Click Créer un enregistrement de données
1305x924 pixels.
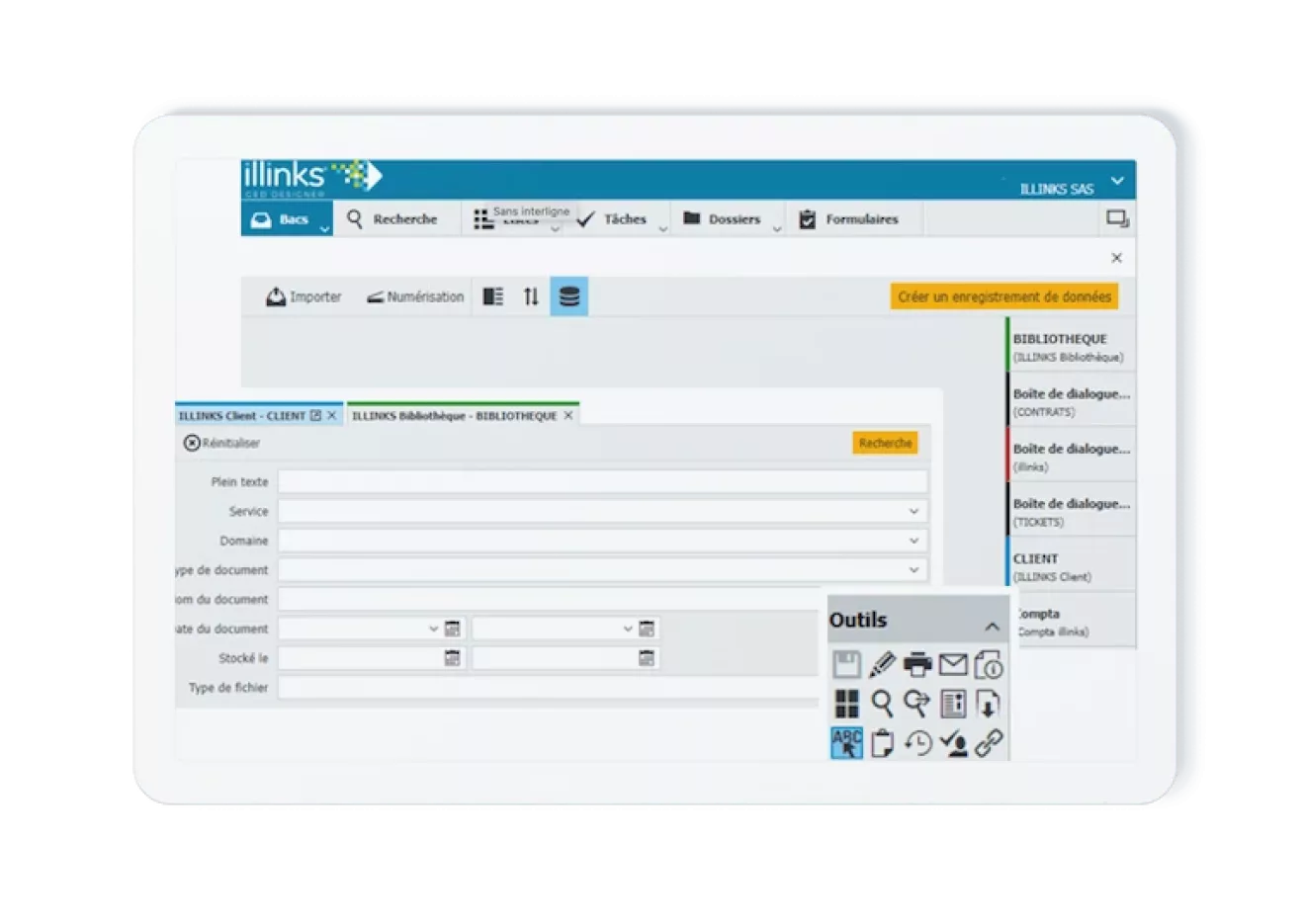point(1004,296)
